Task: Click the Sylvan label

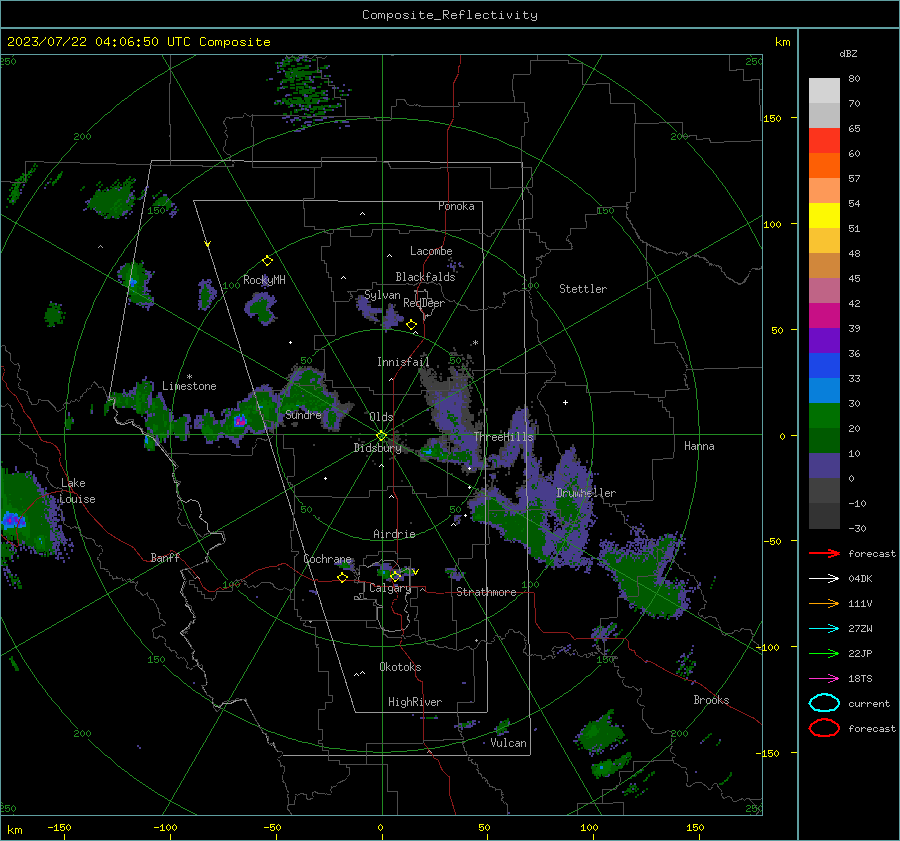Action: 382,295
